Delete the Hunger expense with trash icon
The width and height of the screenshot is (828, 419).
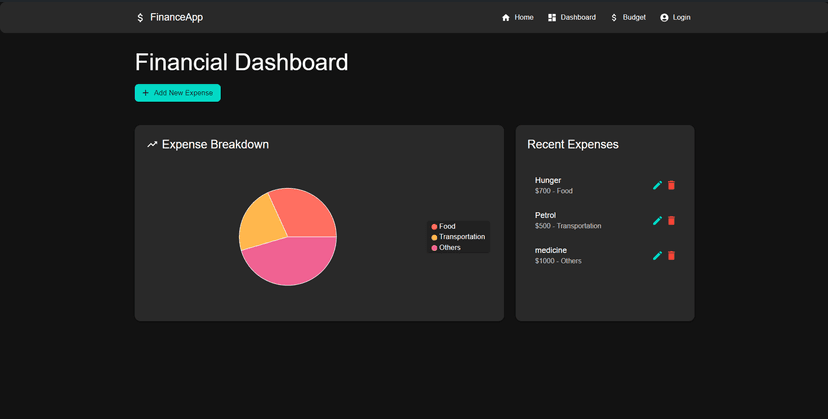(672, 185)
